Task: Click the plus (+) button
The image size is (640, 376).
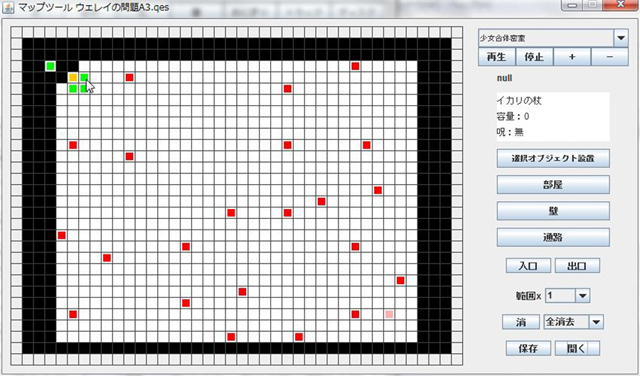Action: pos(572,57)
